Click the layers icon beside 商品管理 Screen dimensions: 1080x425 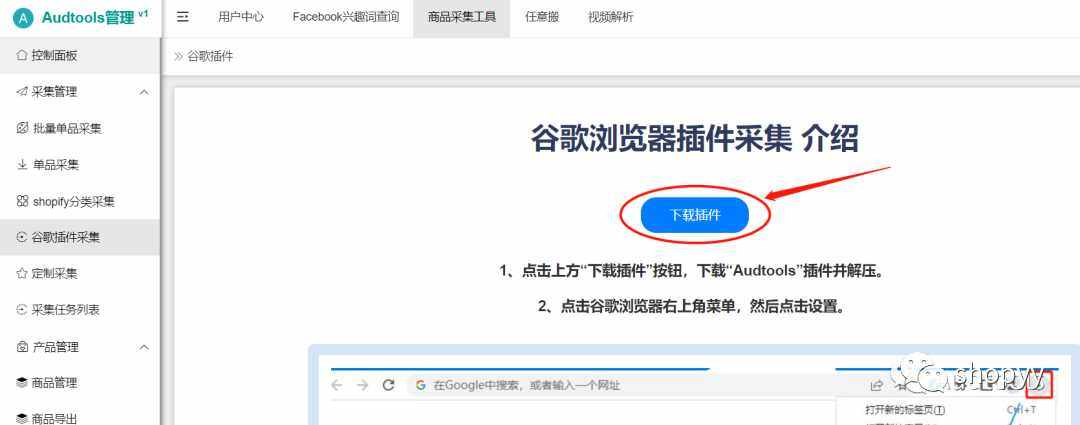pyautogui.click(x=22, y=383)
